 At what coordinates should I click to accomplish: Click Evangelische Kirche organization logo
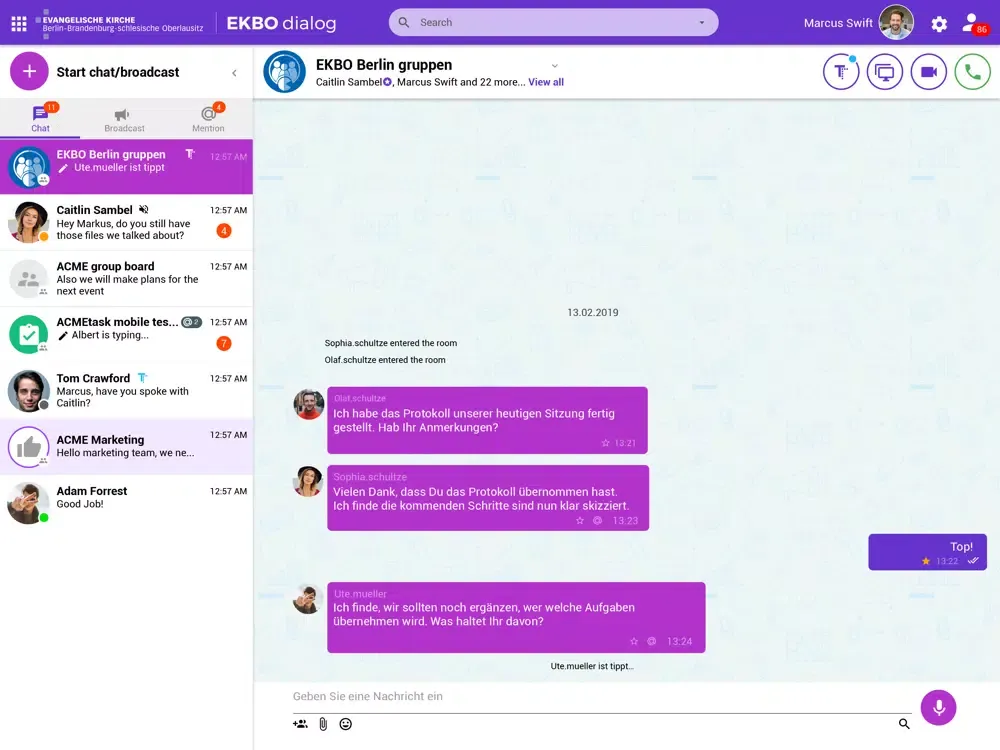pyautogui.click(x=119, y=24)
